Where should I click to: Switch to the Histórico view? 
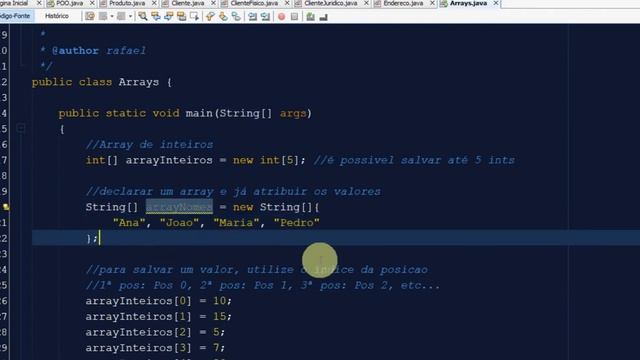57,16
